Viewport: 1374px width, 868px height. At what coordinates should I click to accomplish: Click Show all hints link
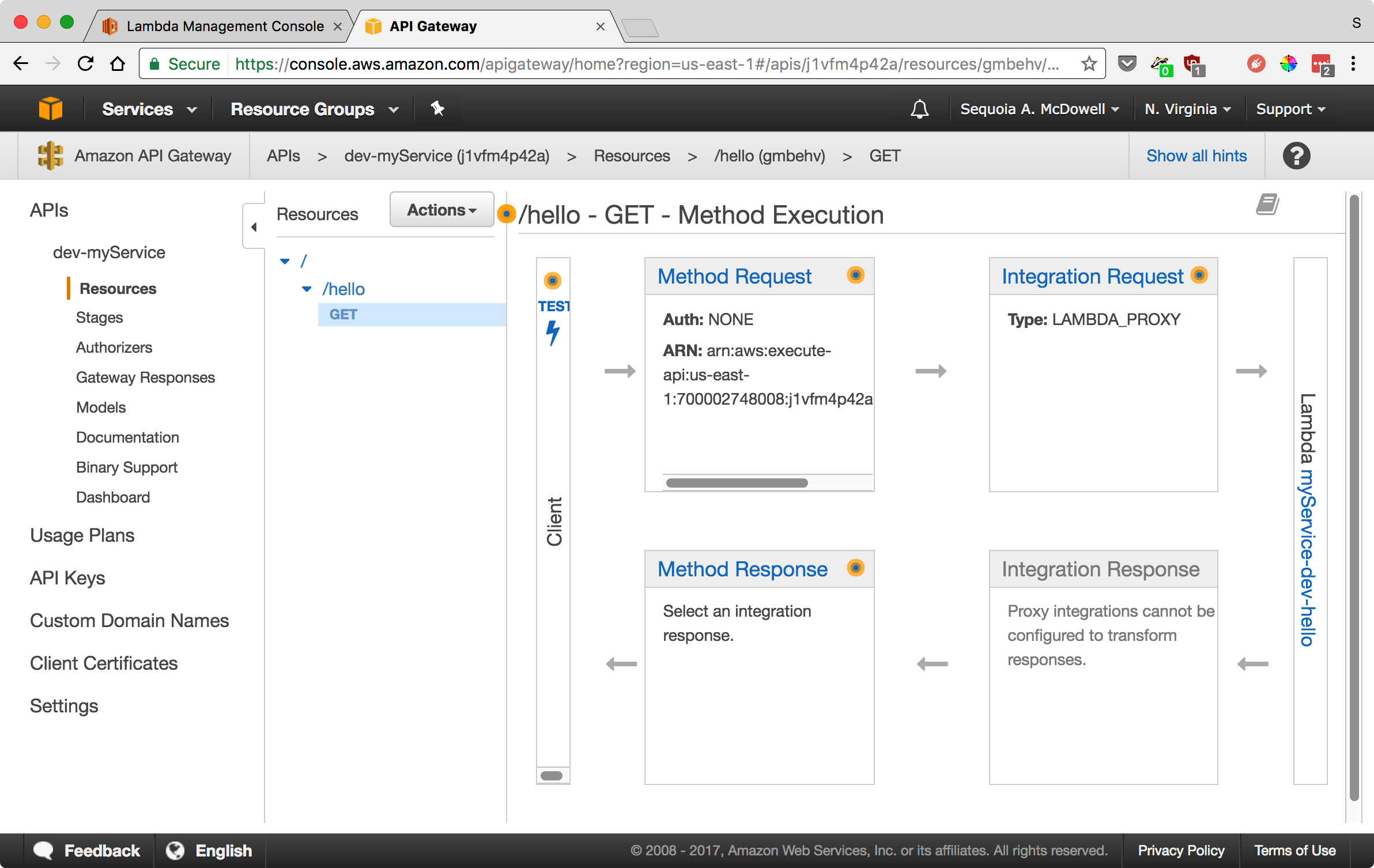click(1196, 156)
